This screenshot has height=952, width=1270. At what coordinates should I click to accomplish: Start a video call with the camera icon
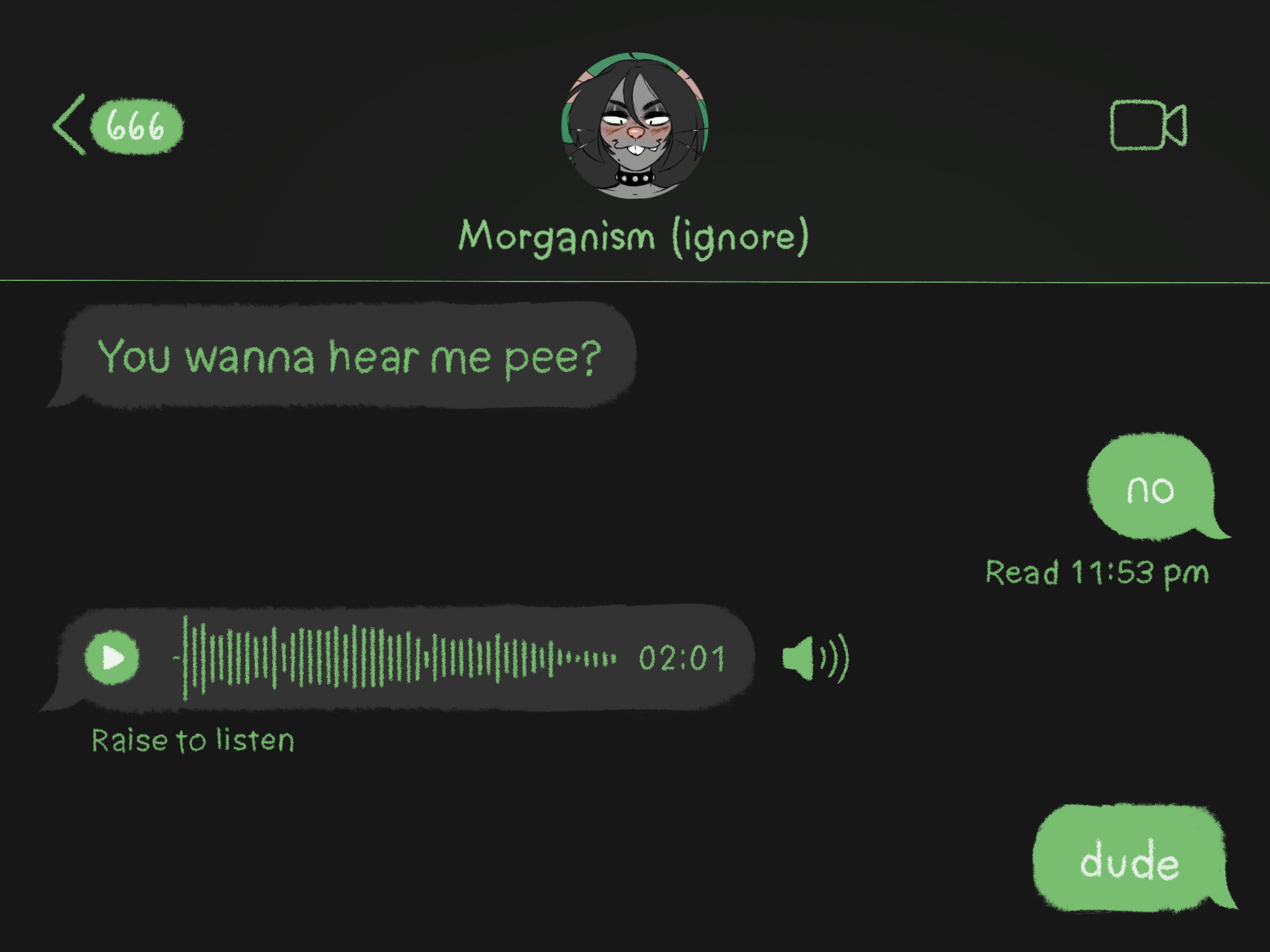click(1148, 125)
